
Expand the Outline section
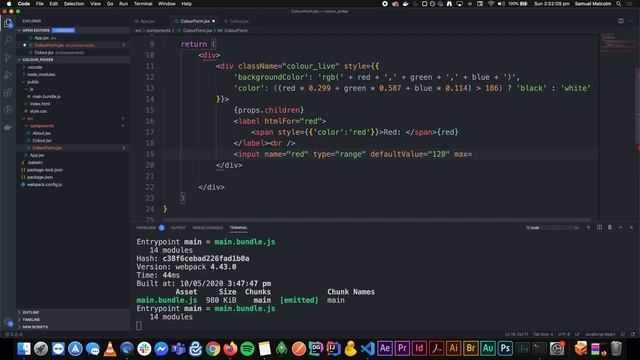tap(31, 312)
